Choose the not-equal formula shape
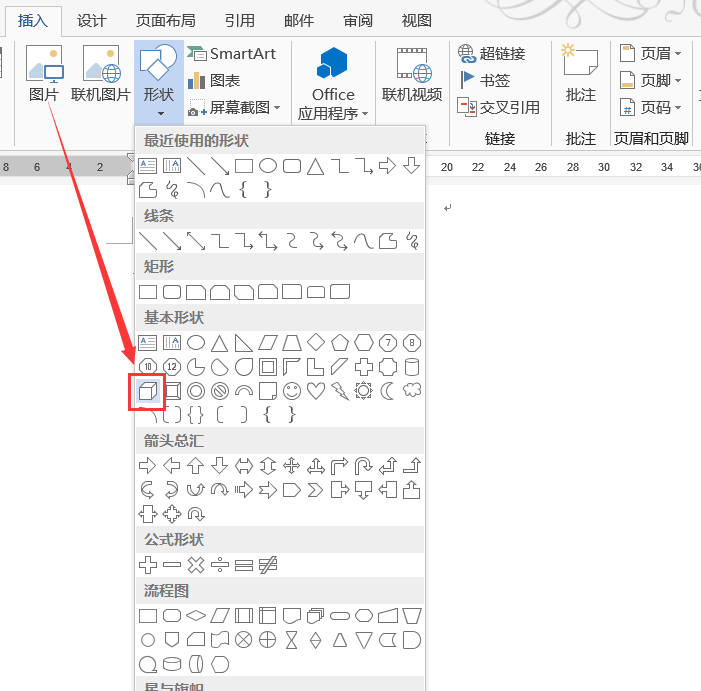The height and width of the screenshot is (691, 701). click(x=267, y=565)
